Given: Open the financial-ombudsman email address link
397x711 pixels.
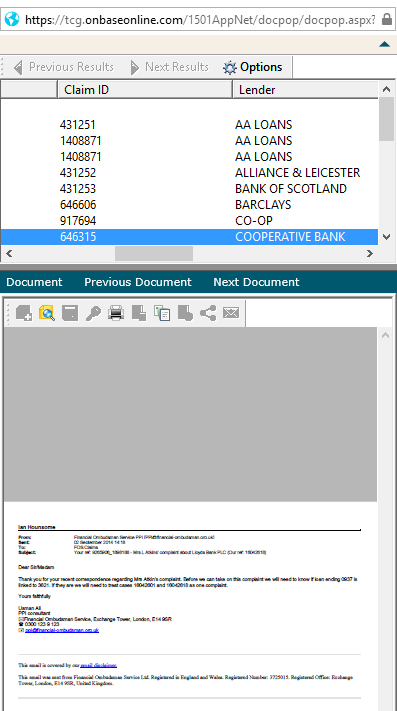Looking at the screenshot, I should coord(62,630).
